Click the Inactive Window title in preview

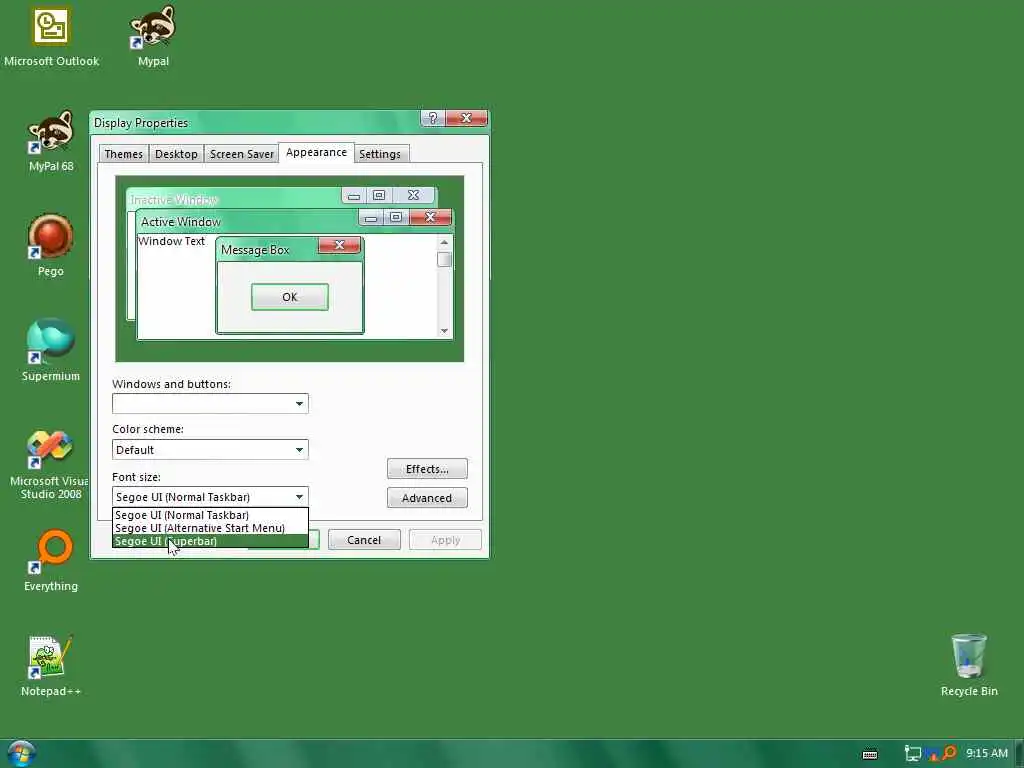coord(174,200)
